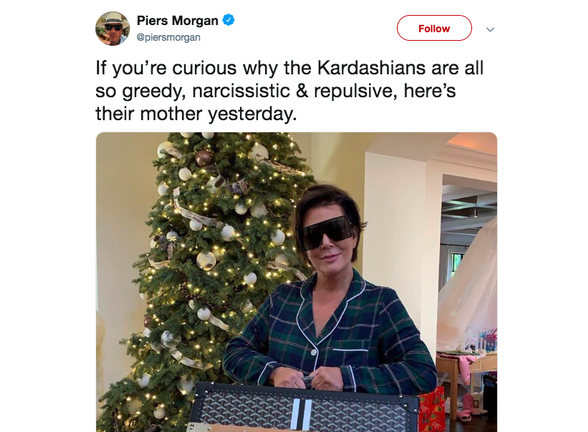This screenshot has height=432, width=588.
Task: Visit the @piersmorgan handle link
Action: (169, 38)
